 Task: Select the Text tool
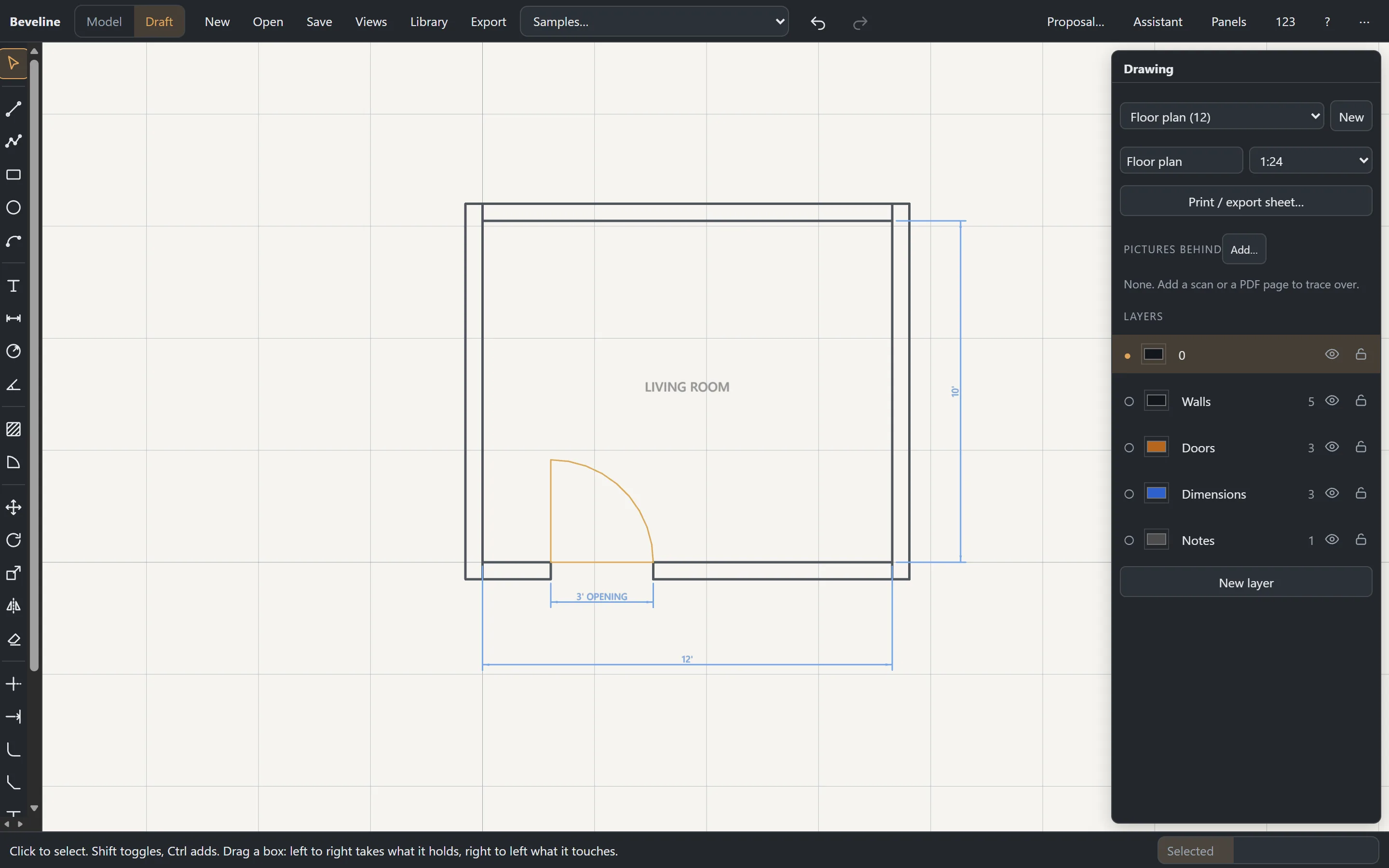[x=13, y=286]
